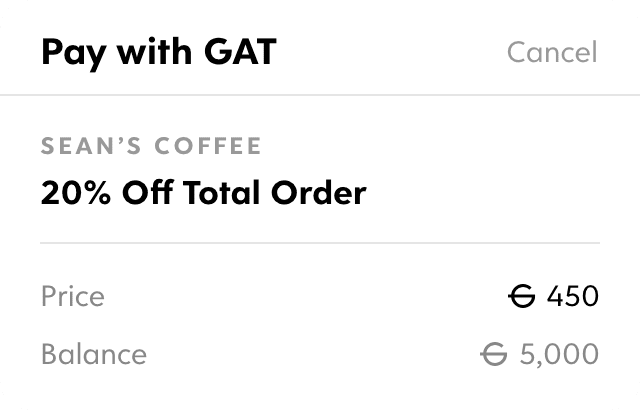Select the 450 price amount
This screenshot has width=640, height=410.
[x=573, y=296]
